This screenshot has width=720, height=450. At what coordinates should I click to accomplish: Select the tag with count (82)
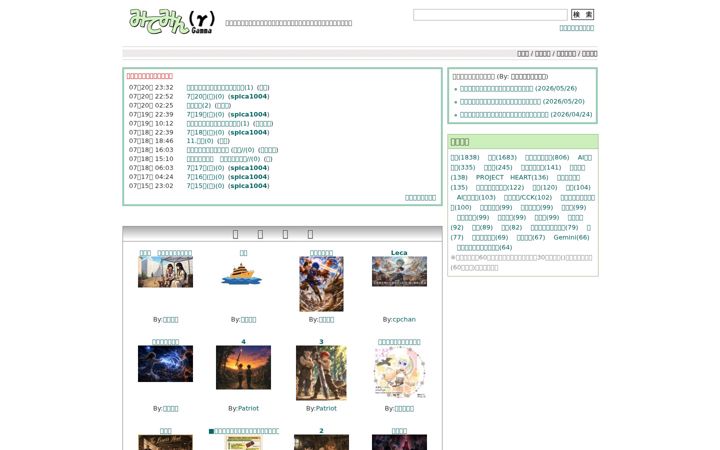[x=512, y=228]
